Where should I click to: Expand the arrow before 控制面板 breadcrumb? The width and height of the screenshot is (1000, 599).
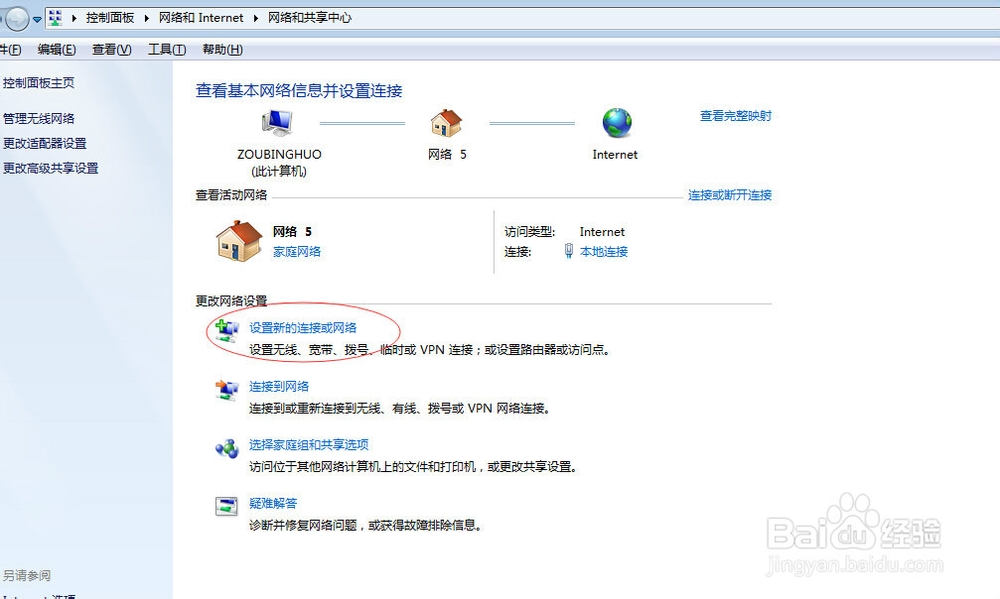pyautogui.click(x=74, y=18)
